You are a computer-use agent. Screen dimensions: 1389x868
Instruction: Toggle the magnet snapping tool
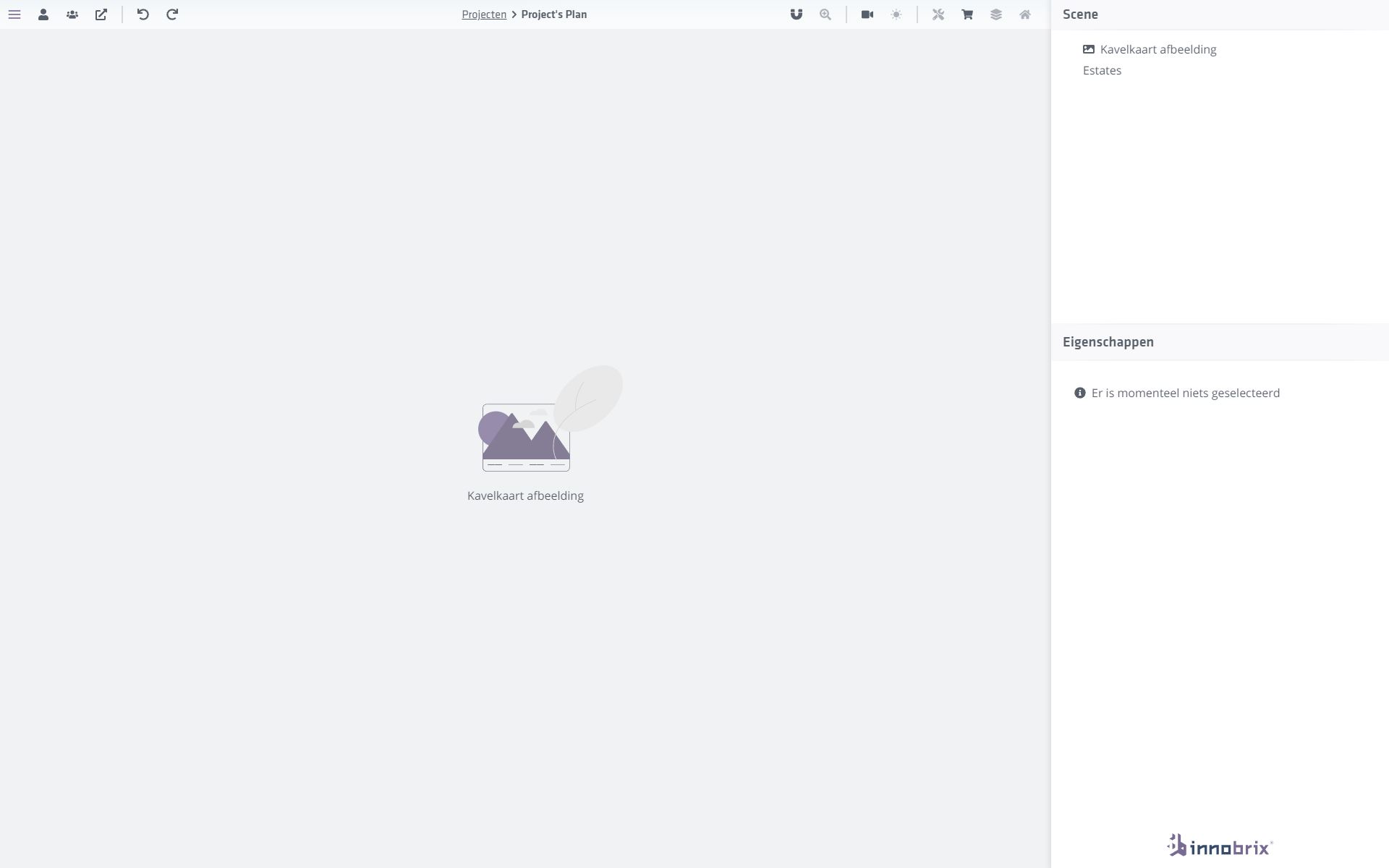click(x=797, y=14)
